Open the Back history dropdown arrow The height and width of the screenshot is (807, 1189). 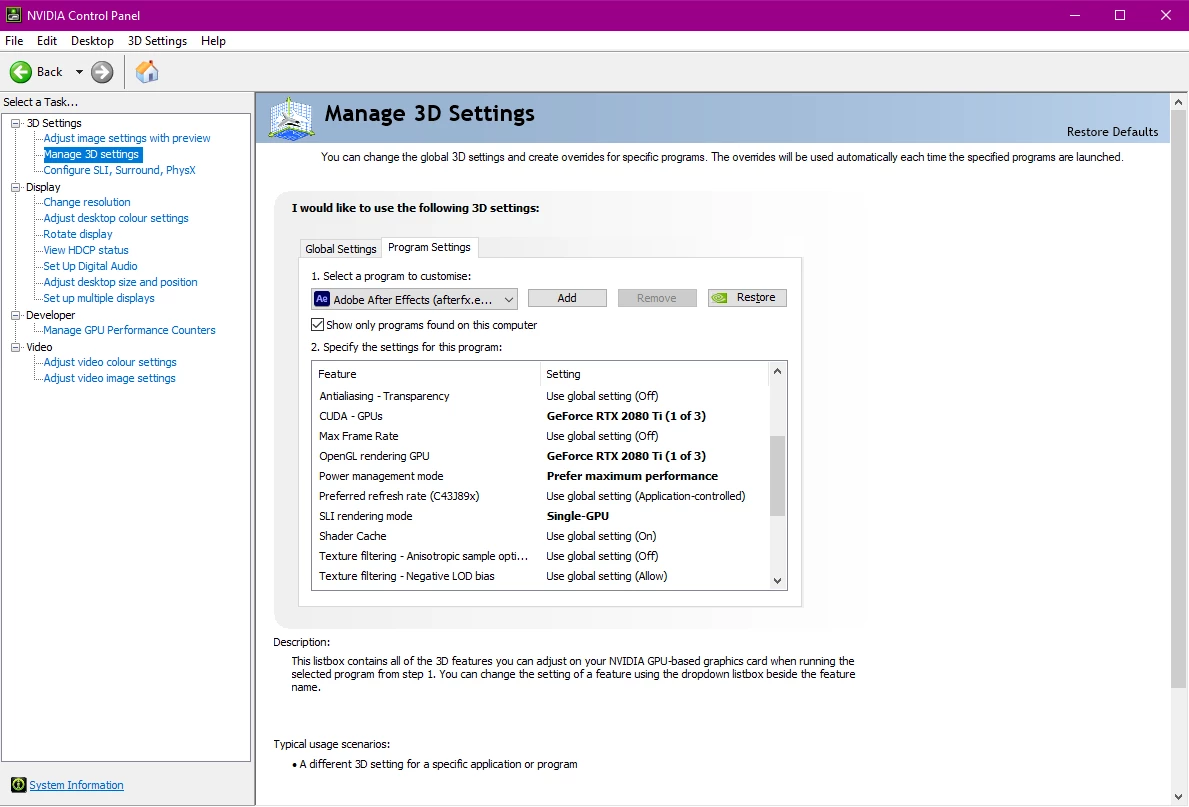(79, 72)
